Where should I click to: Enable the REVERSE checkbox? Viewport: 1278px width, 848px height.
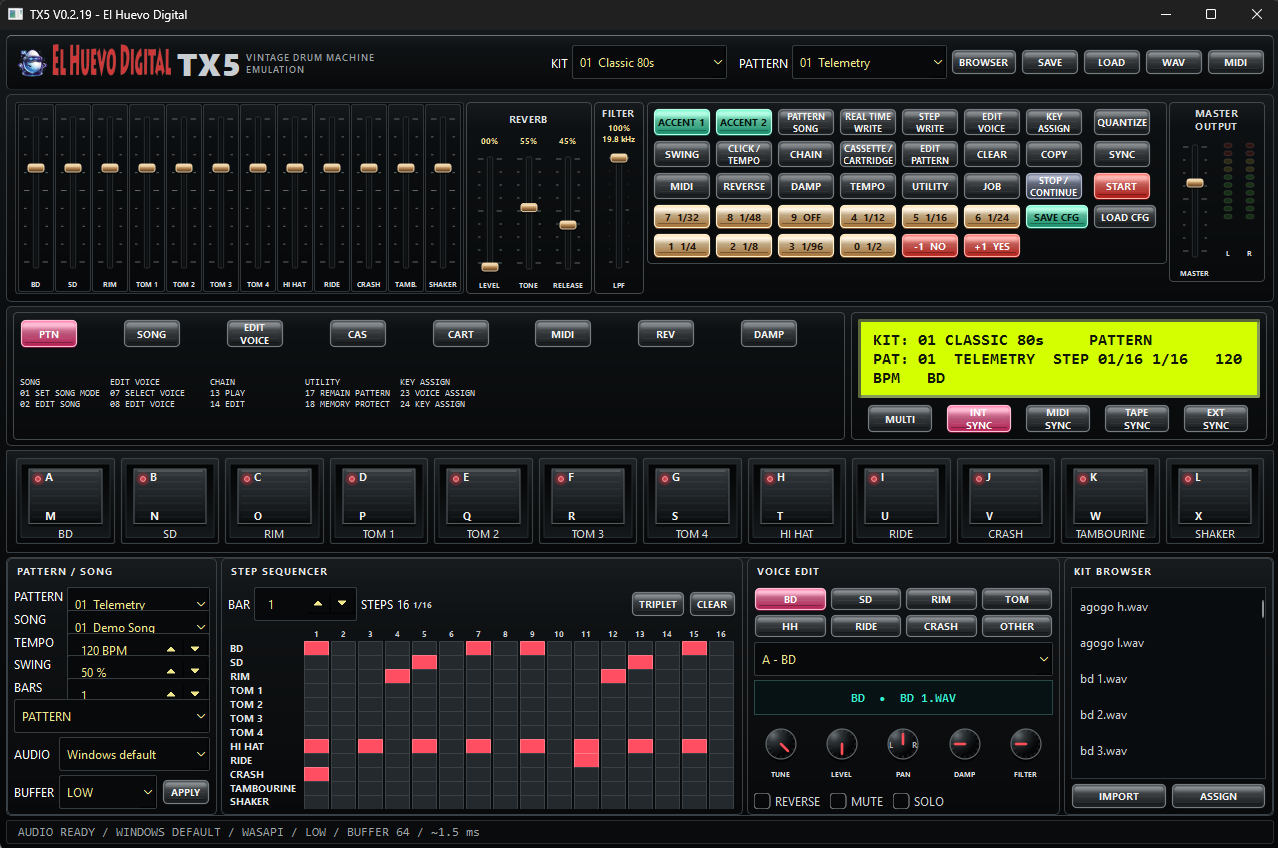point(762,801)
